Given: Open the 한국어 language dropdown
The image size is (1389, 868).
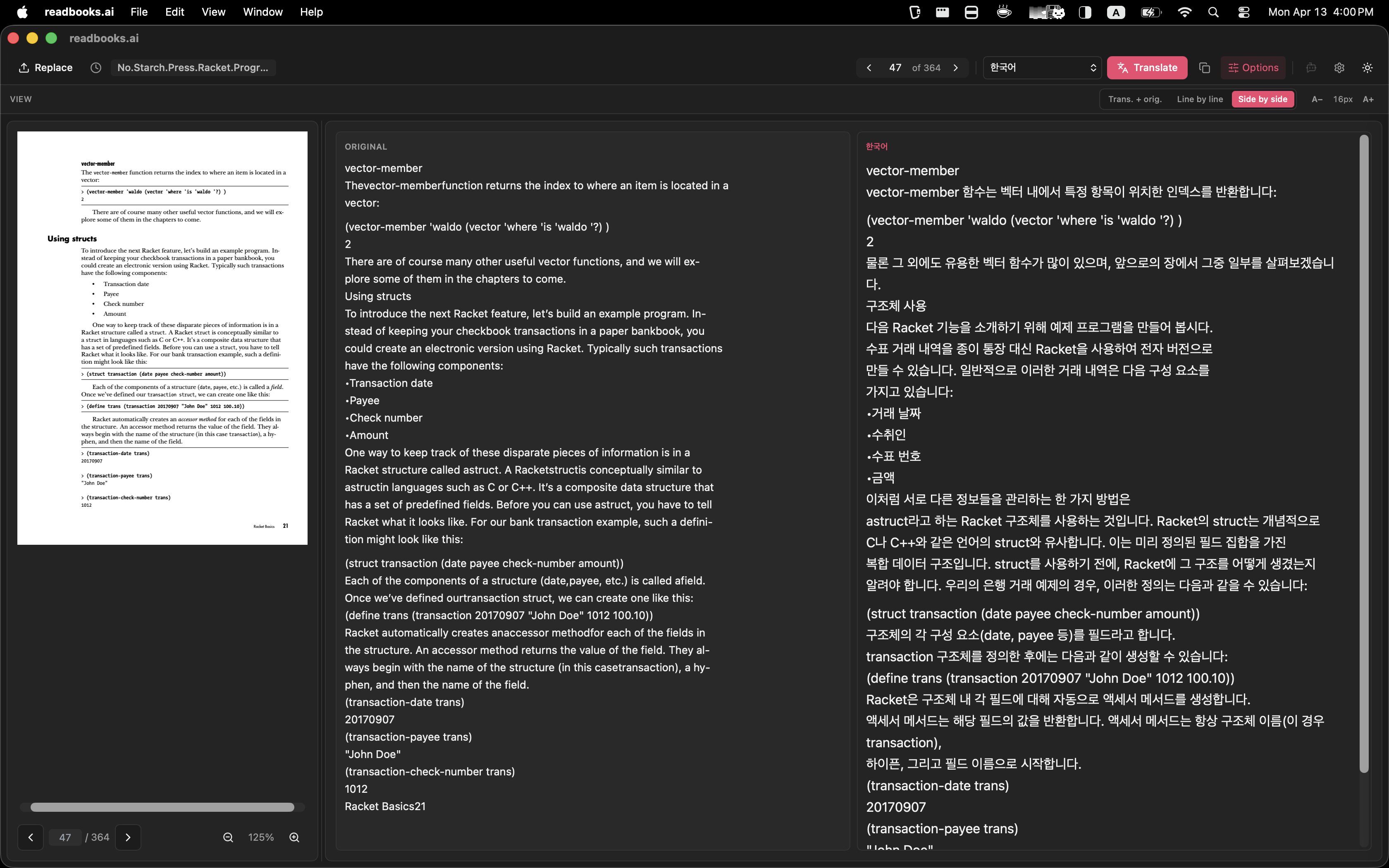Looking at the screenshot, I should point(1042,67).
